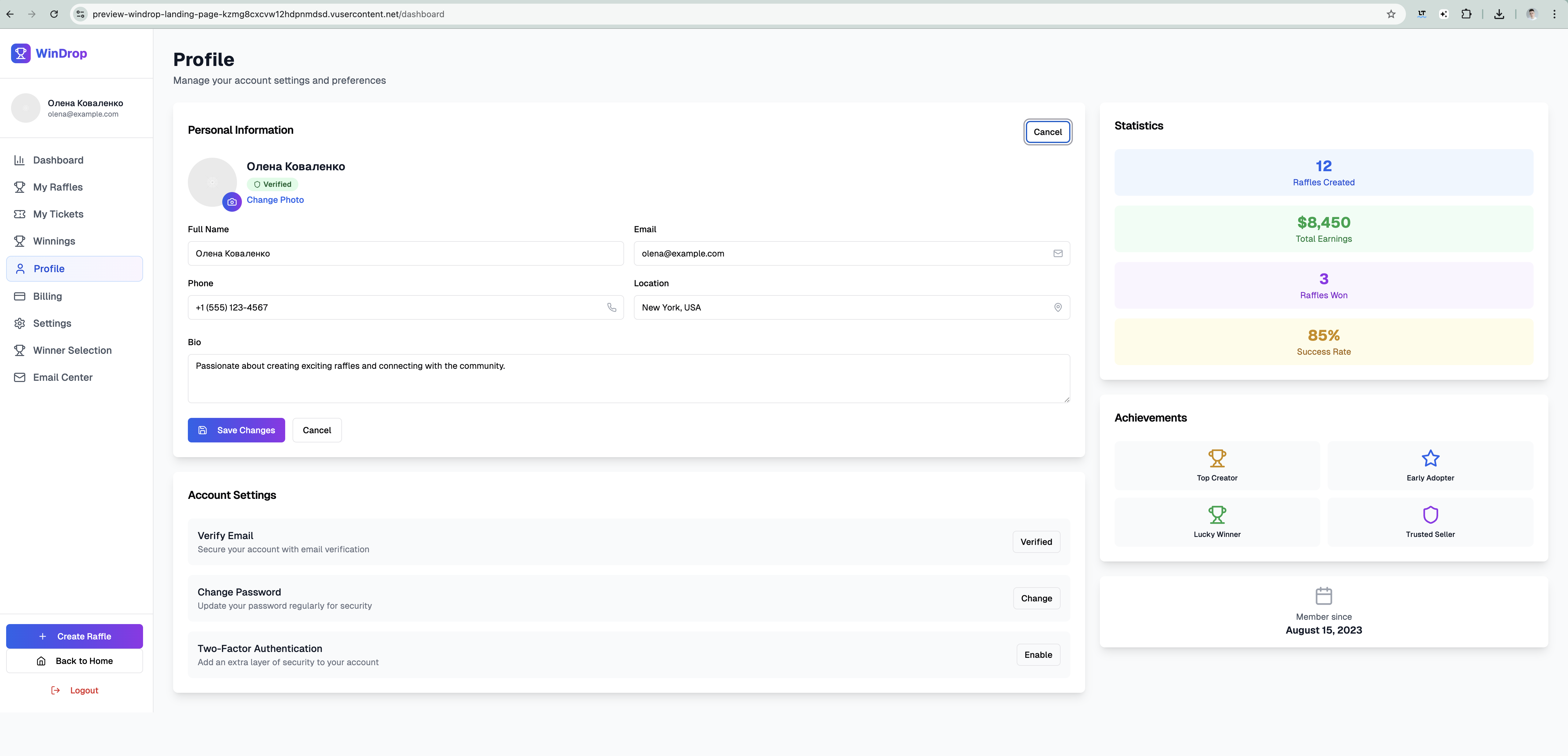Screen dimensions: 1568x756
Task: Reload the page in browser
Action: 54,14
